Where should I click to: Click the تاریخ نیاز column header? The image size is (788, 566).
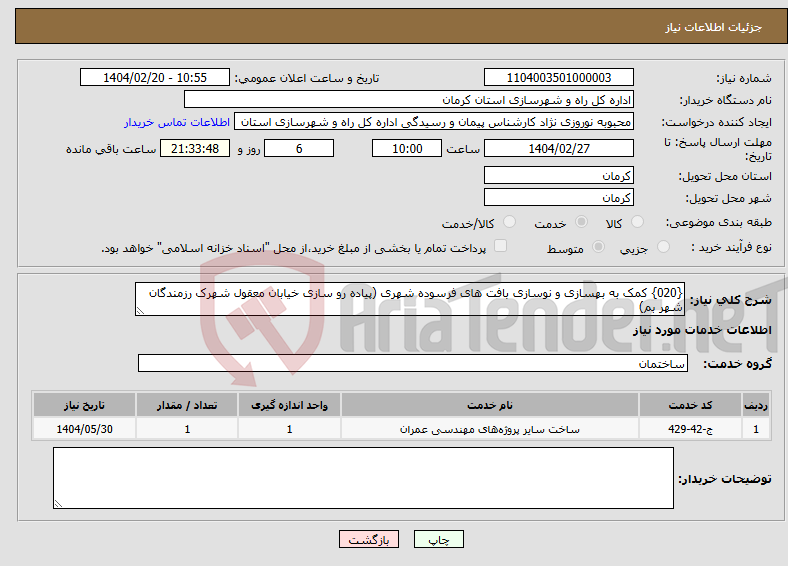[x=84, y=405]
